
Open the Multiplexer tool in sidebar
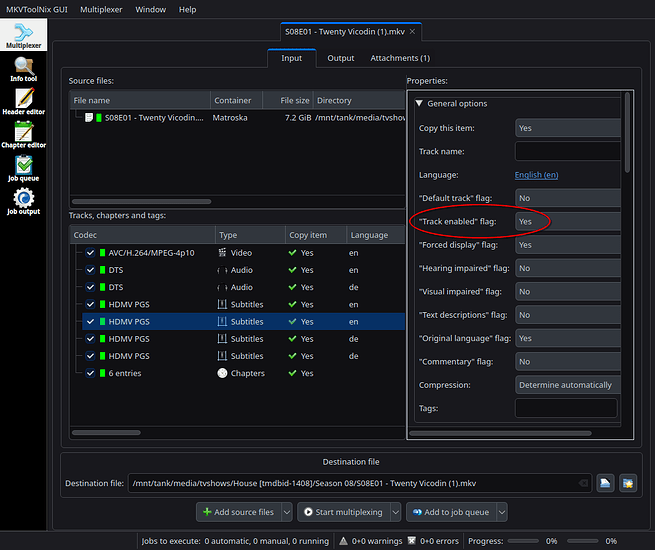coord(23,35)
